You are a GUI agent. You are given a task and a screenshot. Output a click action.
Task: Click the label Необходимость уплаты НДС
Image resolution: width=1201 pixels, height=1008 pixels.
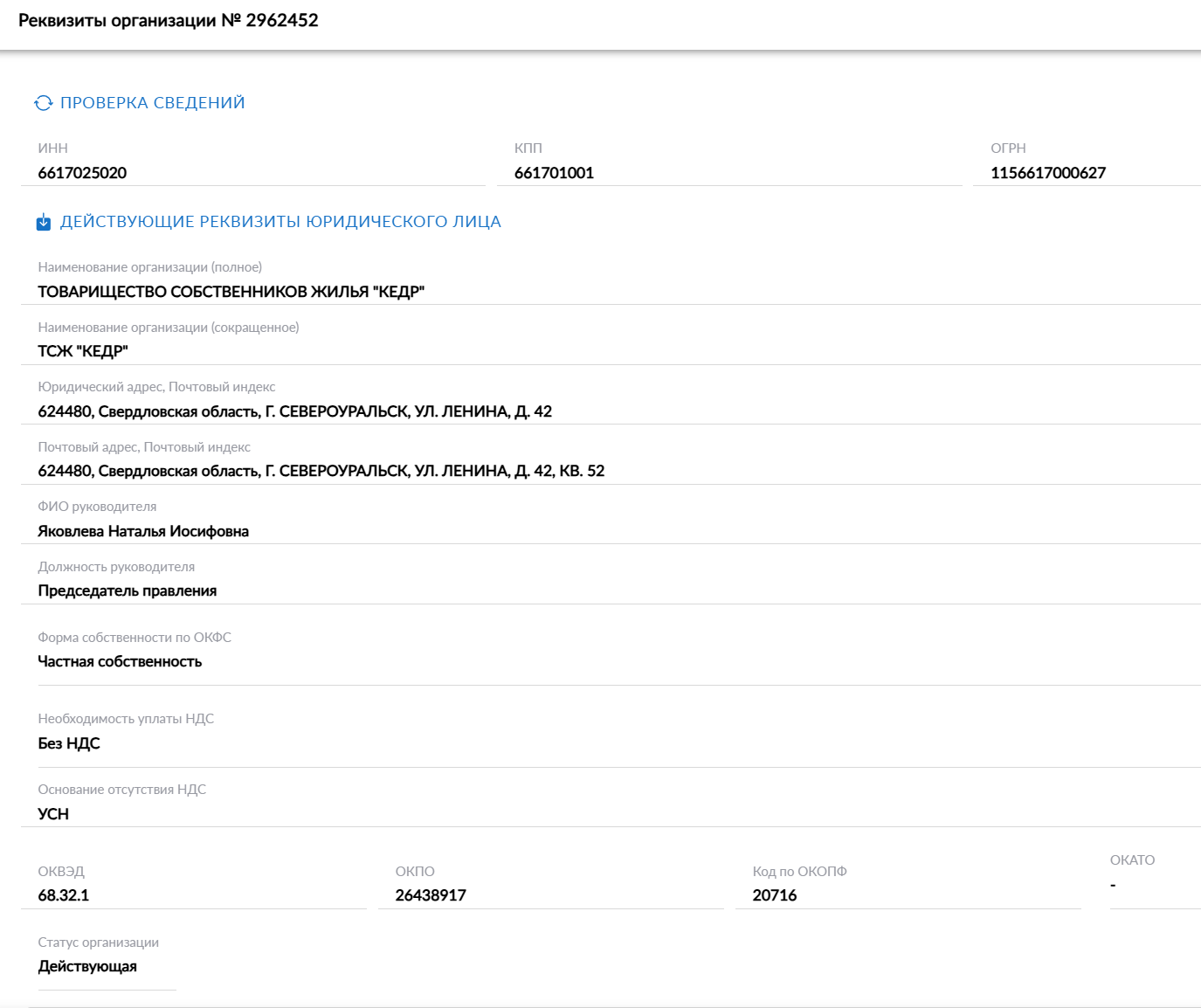click(126, 719)
